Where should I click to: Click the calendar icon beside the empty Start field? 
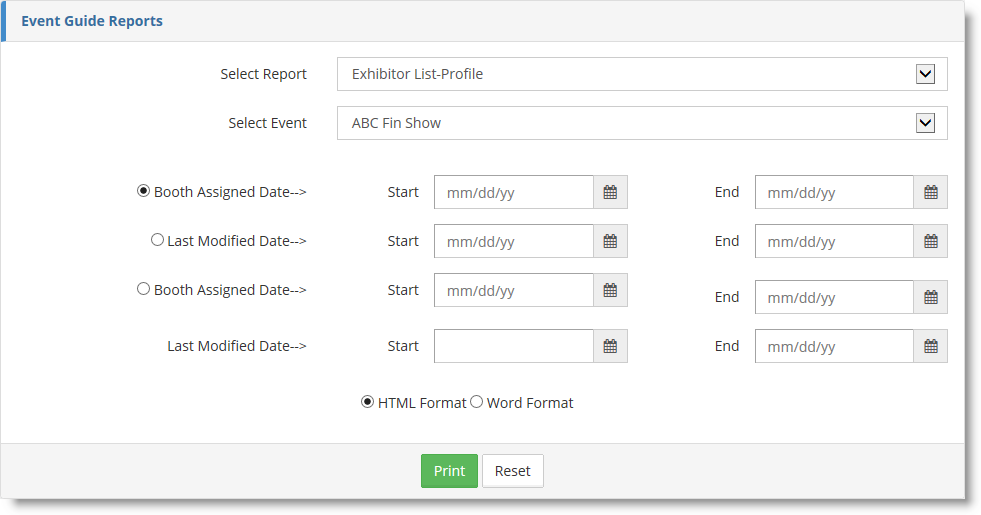point(610,346)
